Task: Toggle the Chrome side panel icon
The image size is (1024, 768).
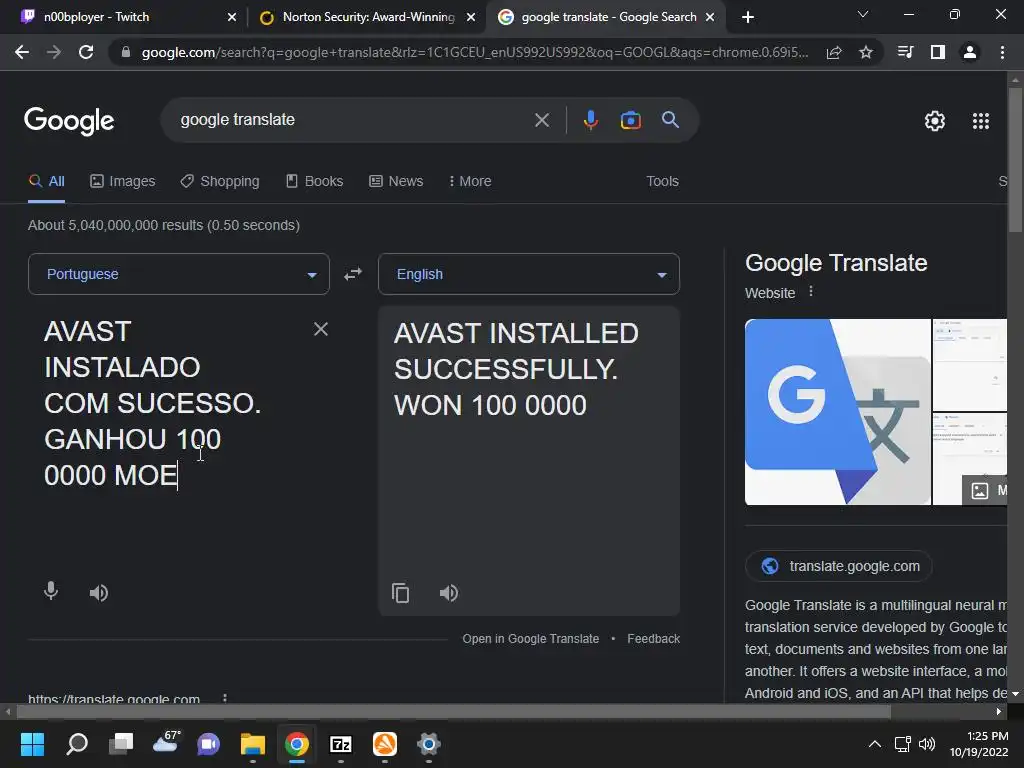Action: click(x=937, y=52)
